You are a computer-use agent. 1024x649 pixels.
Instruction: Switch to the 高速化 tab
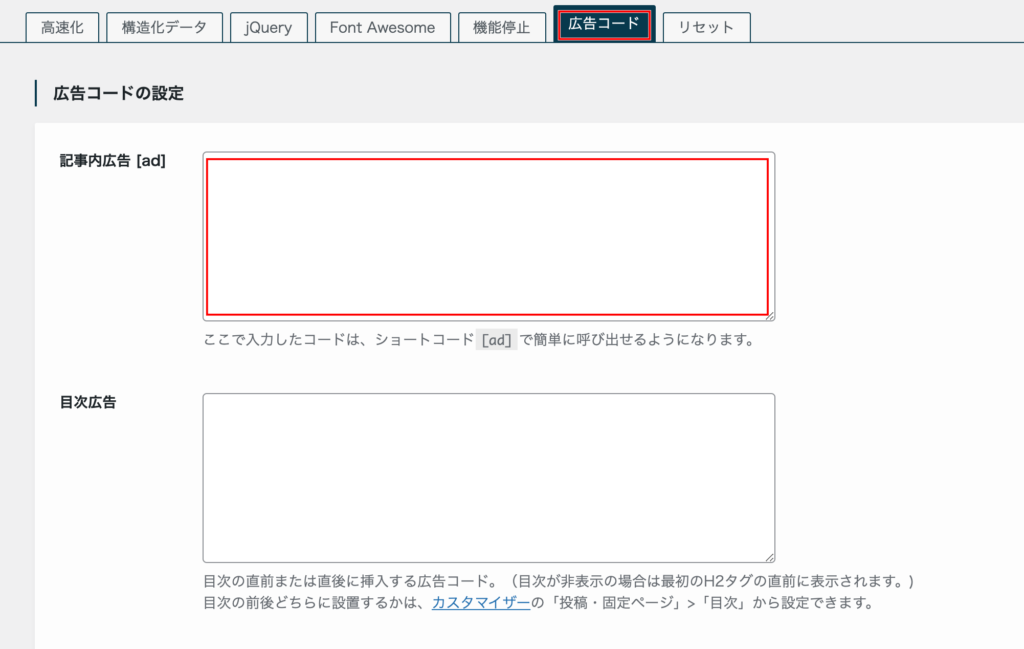click(x=62, y=27)
